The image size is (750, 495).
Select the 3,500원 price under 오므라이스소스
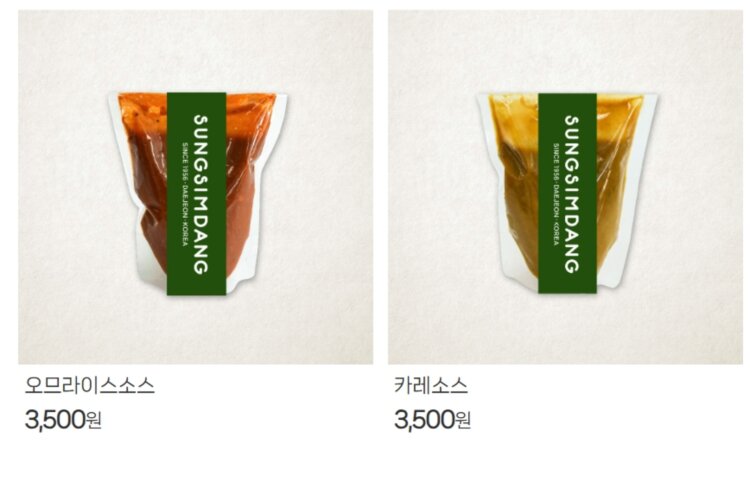click(x=63, y=420)
